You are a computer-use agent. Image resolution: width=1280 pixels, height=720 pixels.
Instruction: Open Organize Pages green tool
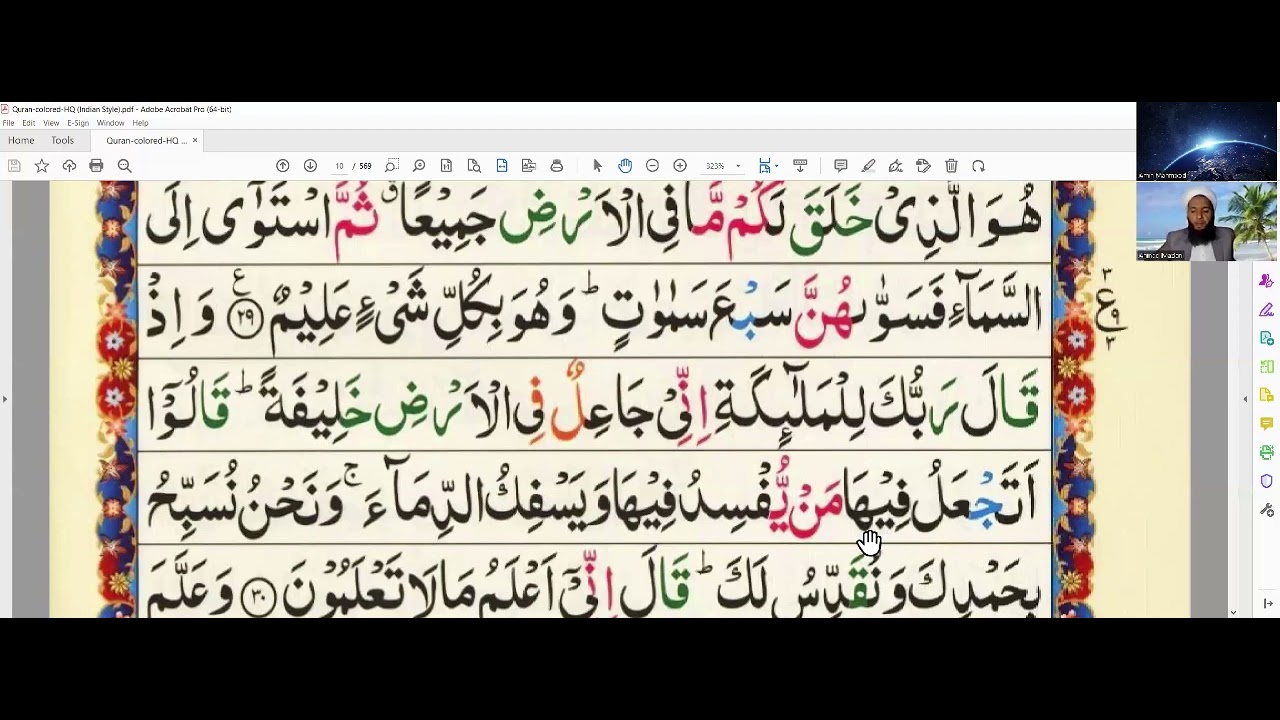pyautogui.click(x=1266, y=367)
